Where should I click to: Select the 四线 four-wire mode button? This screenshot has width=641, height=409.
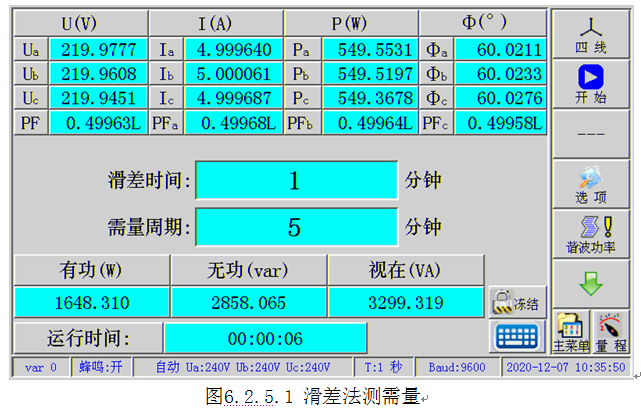pos(591,34)
